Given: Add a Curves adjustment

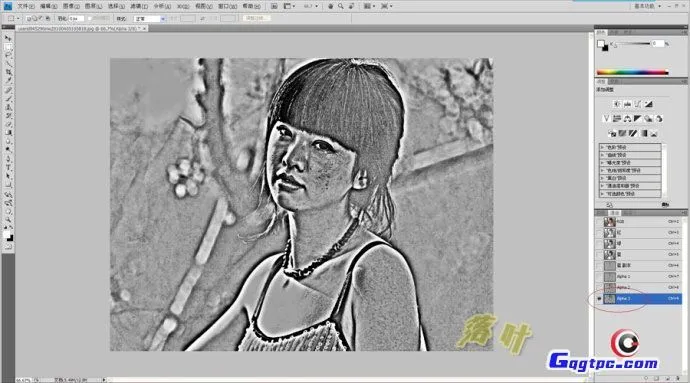Looking at the screenshot, I should click(x=638, y=104).
